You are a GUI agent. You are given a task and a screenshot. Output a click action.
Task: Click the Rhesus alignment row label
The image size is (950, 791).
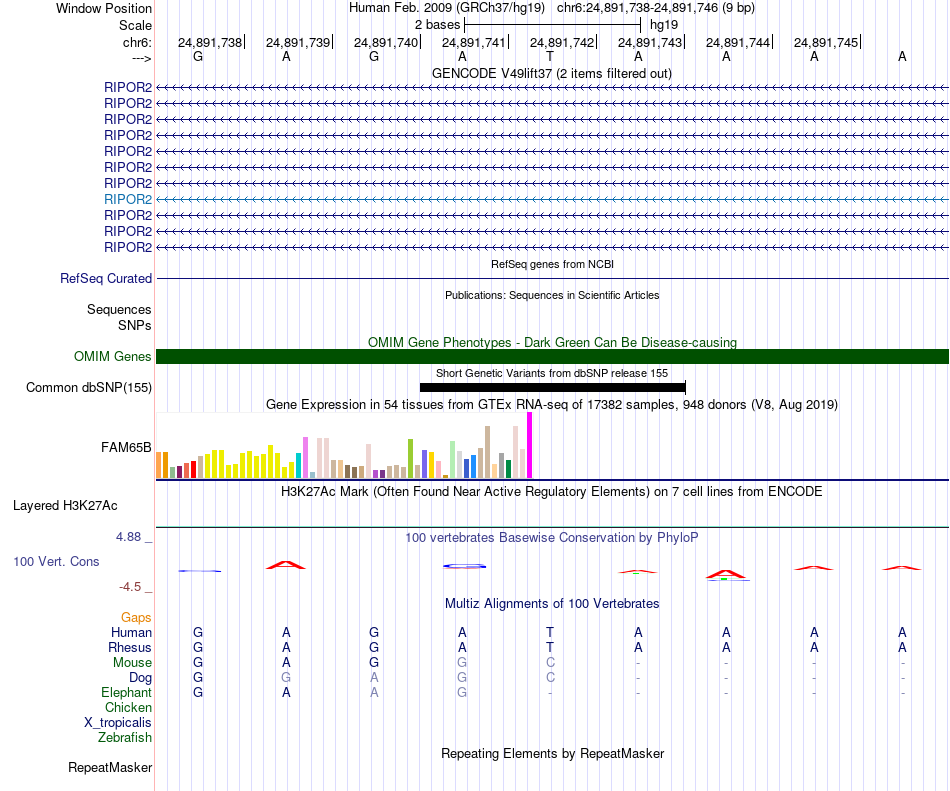point(130,647)
